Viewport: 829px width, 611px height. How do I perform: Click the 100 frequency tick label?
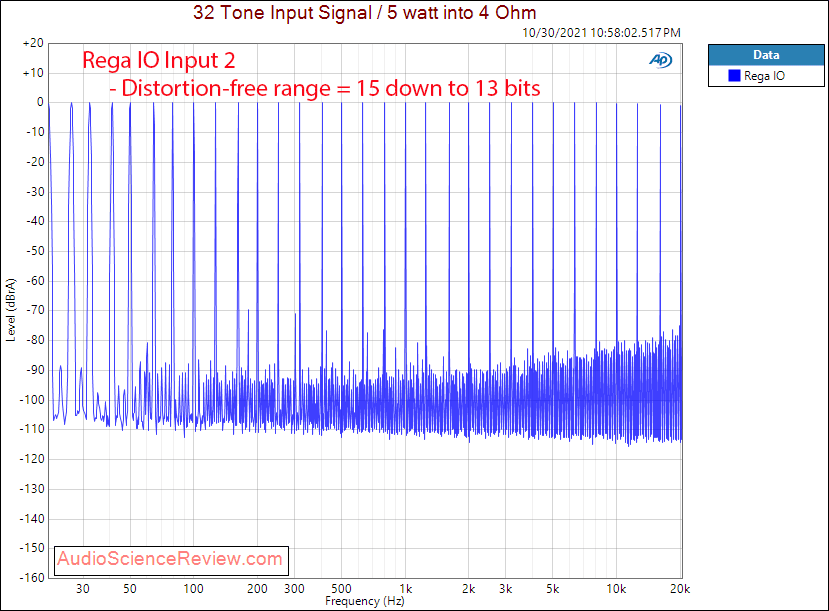(194, 589)
